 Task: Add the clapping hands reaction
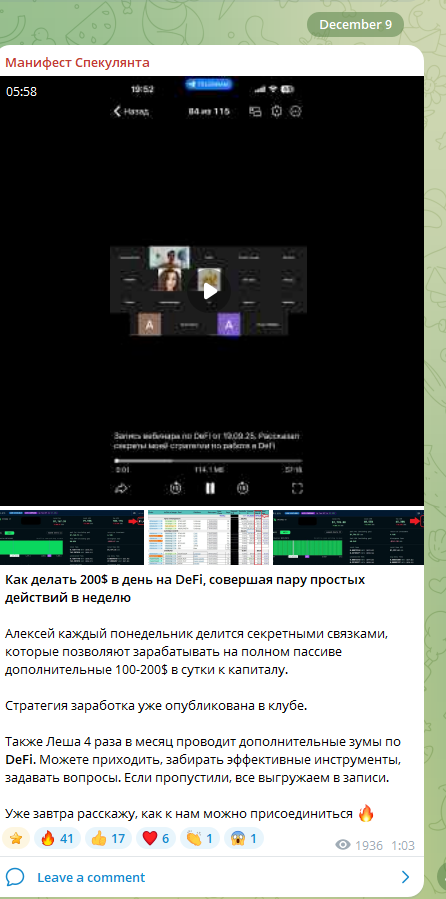[x=199, y=838]
